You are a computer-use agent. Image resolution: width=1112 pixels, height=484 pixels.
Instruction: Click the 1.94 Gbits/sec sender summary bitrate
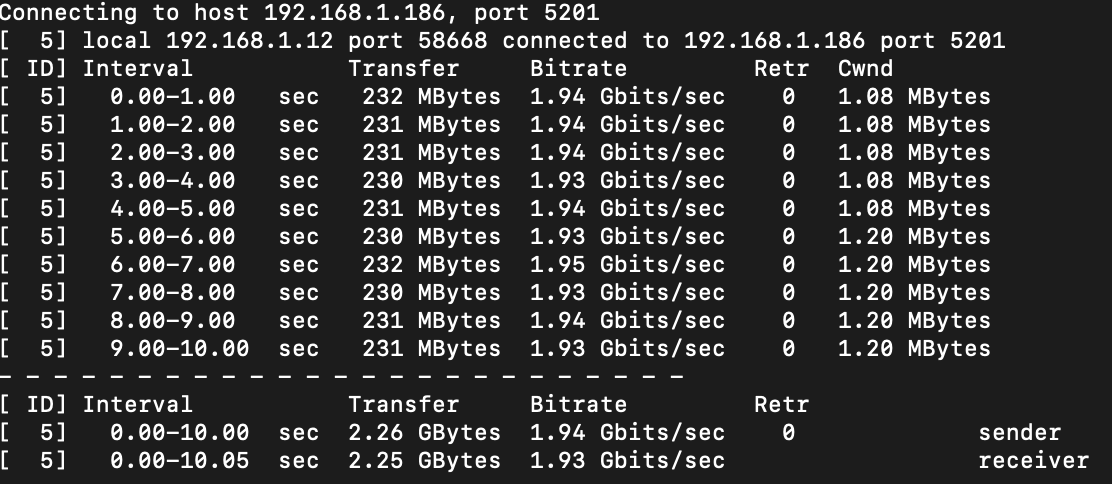pos(628,432)
